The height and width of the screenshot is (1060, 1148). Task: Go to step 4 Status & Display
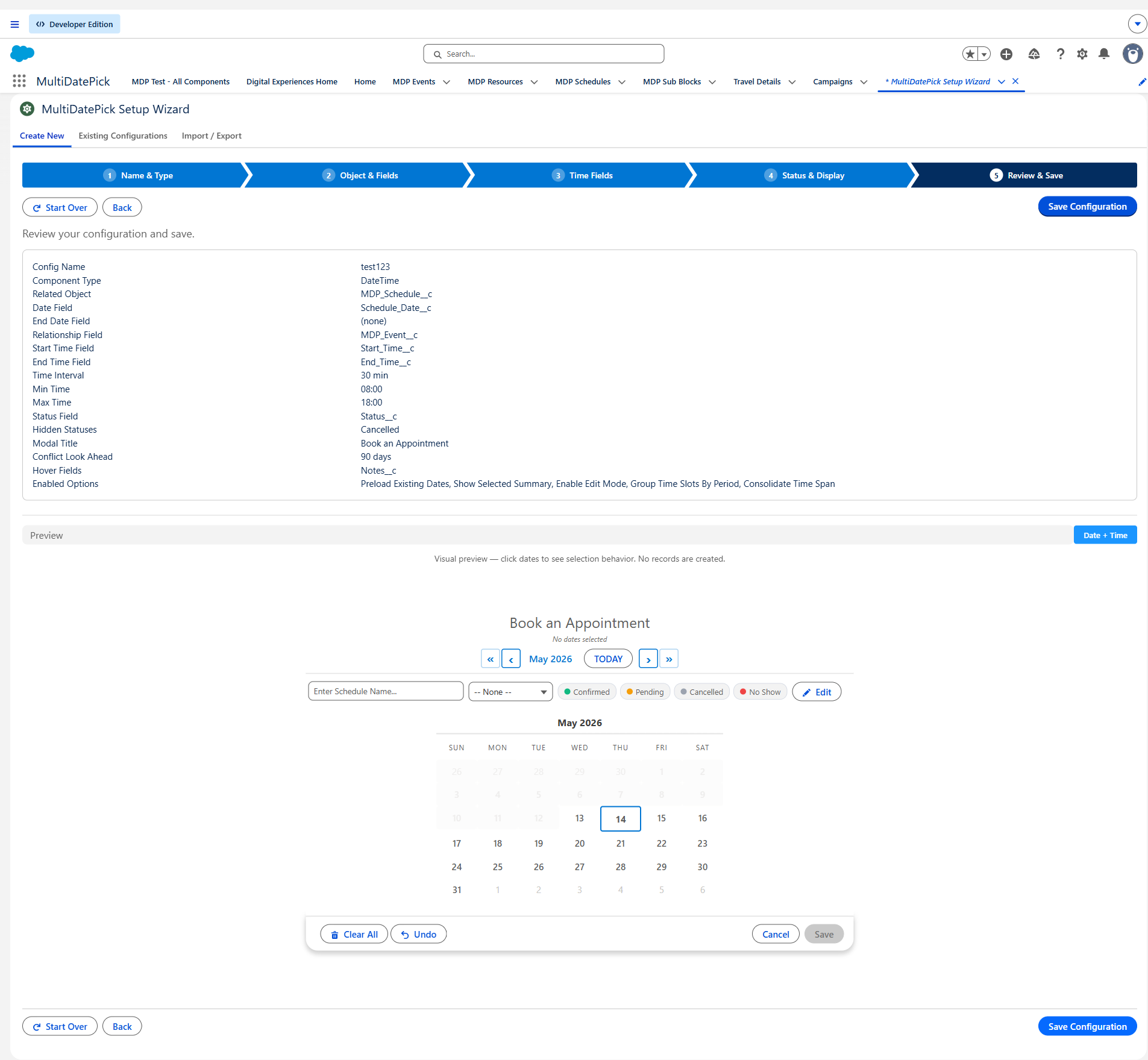[x=805, y=175]
